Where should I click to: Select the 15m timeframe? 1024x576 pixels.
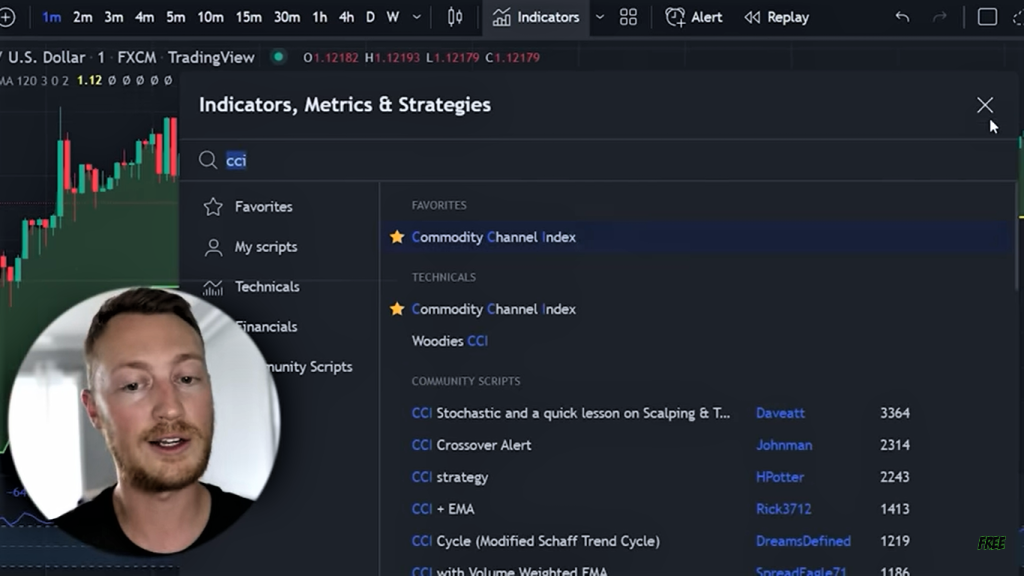[248, 17]
